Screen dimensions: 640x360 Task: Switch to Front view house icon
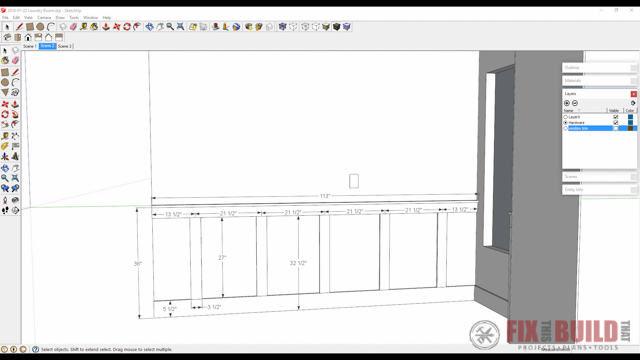[x=28, y=38]
